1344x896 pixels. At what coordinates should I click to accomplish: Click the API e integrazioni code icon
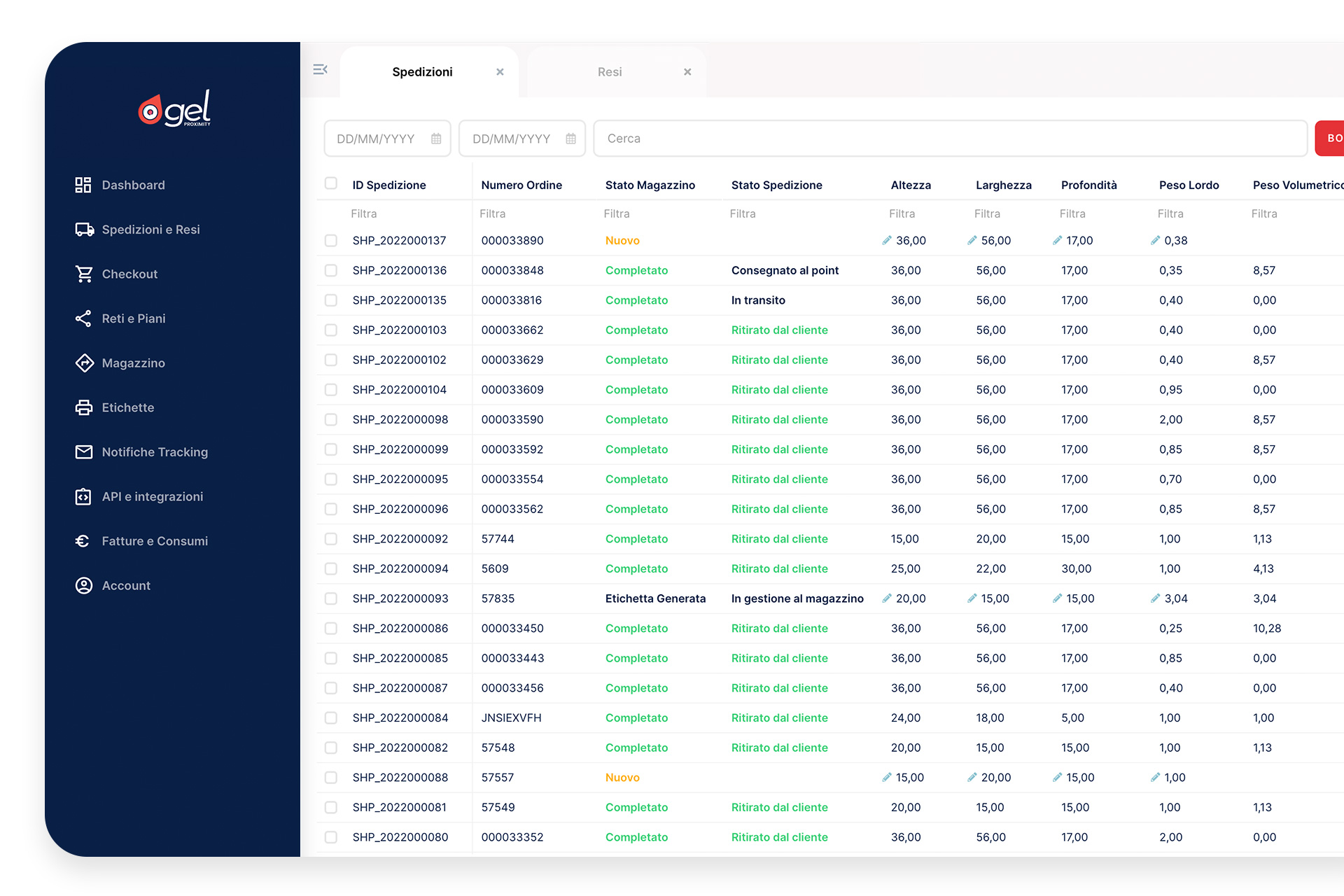(84, 496)
